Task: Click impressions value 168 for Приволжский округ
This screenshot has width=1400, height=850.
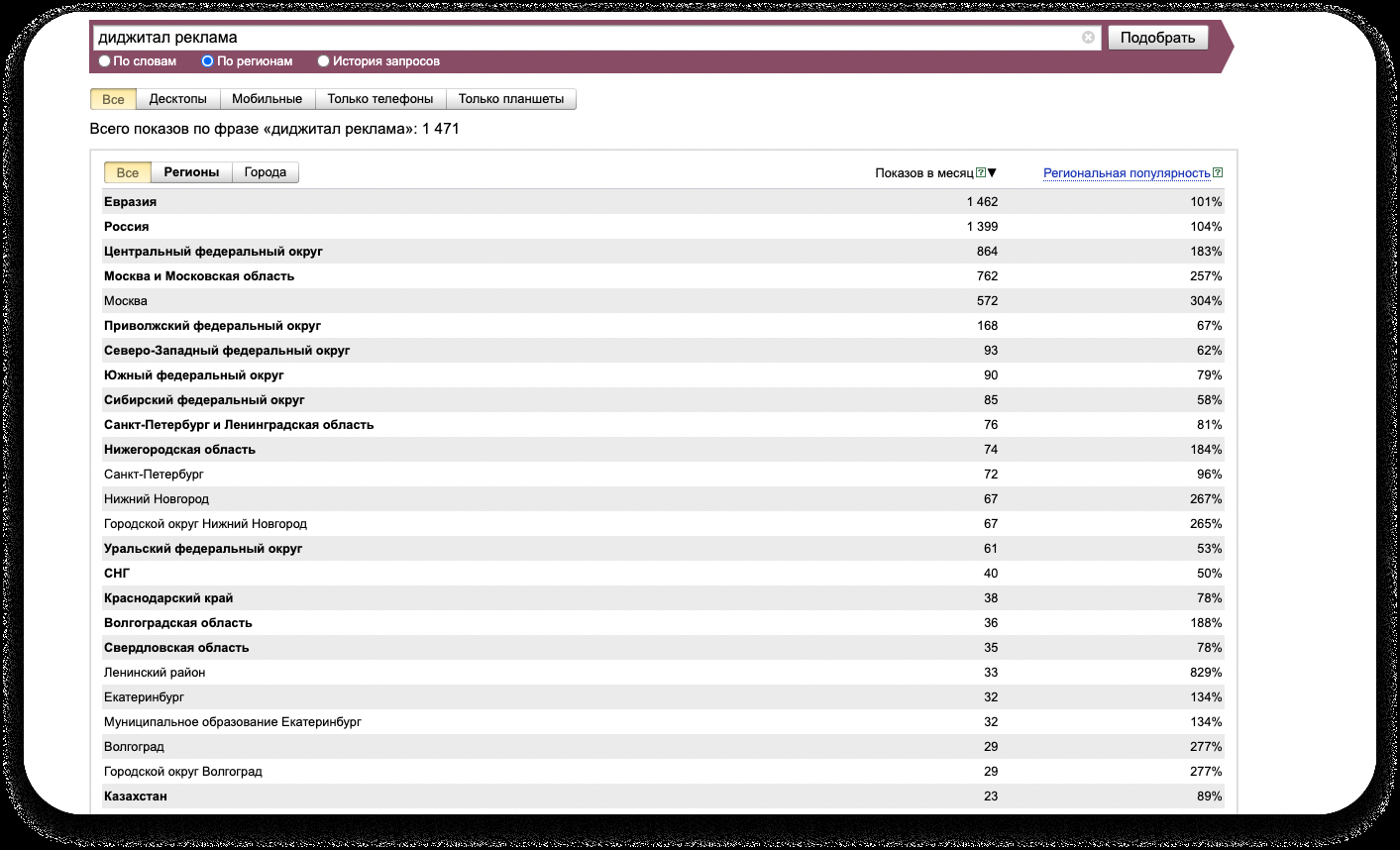Action: [988, 326]
